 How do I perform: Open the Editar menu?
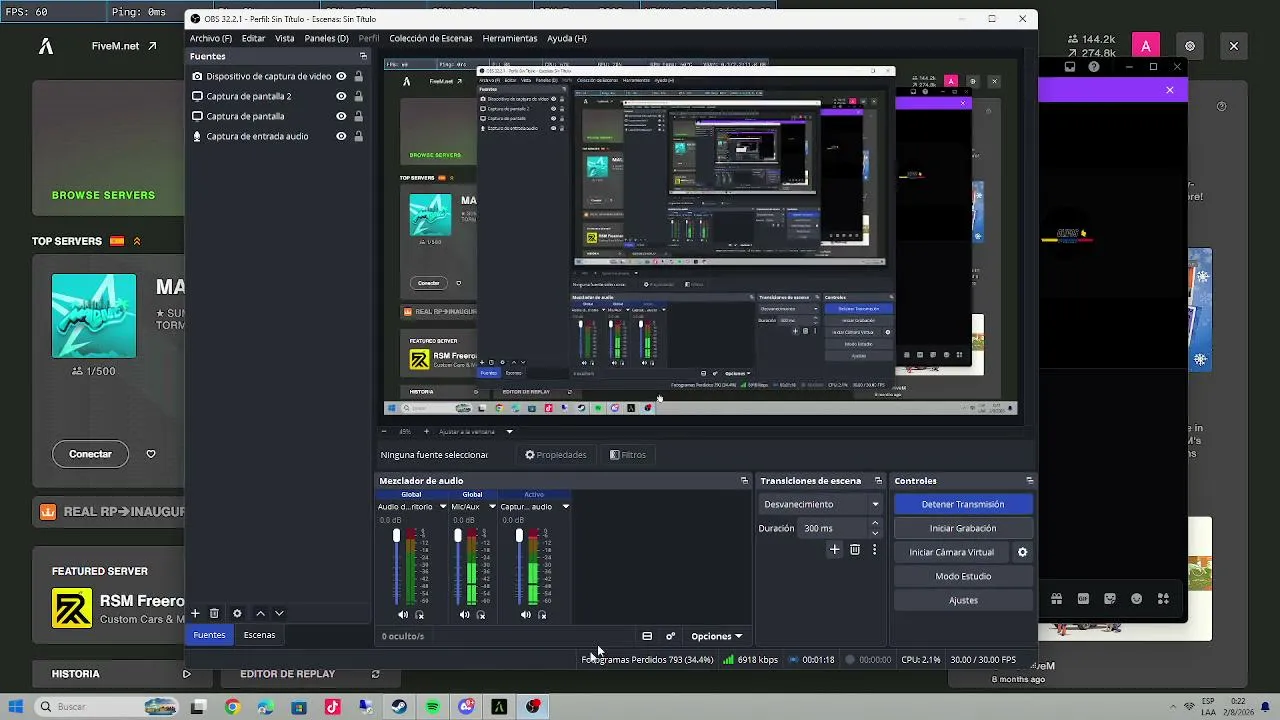pyautogui.click(x=253, y=38)
